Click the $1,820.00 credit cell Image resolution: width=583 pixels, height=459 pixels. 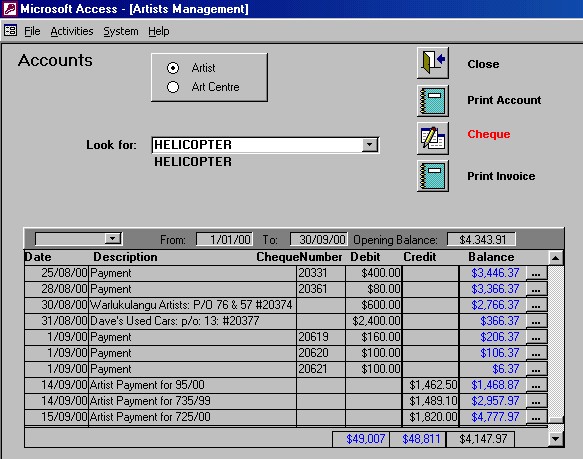tap(431, 417)
